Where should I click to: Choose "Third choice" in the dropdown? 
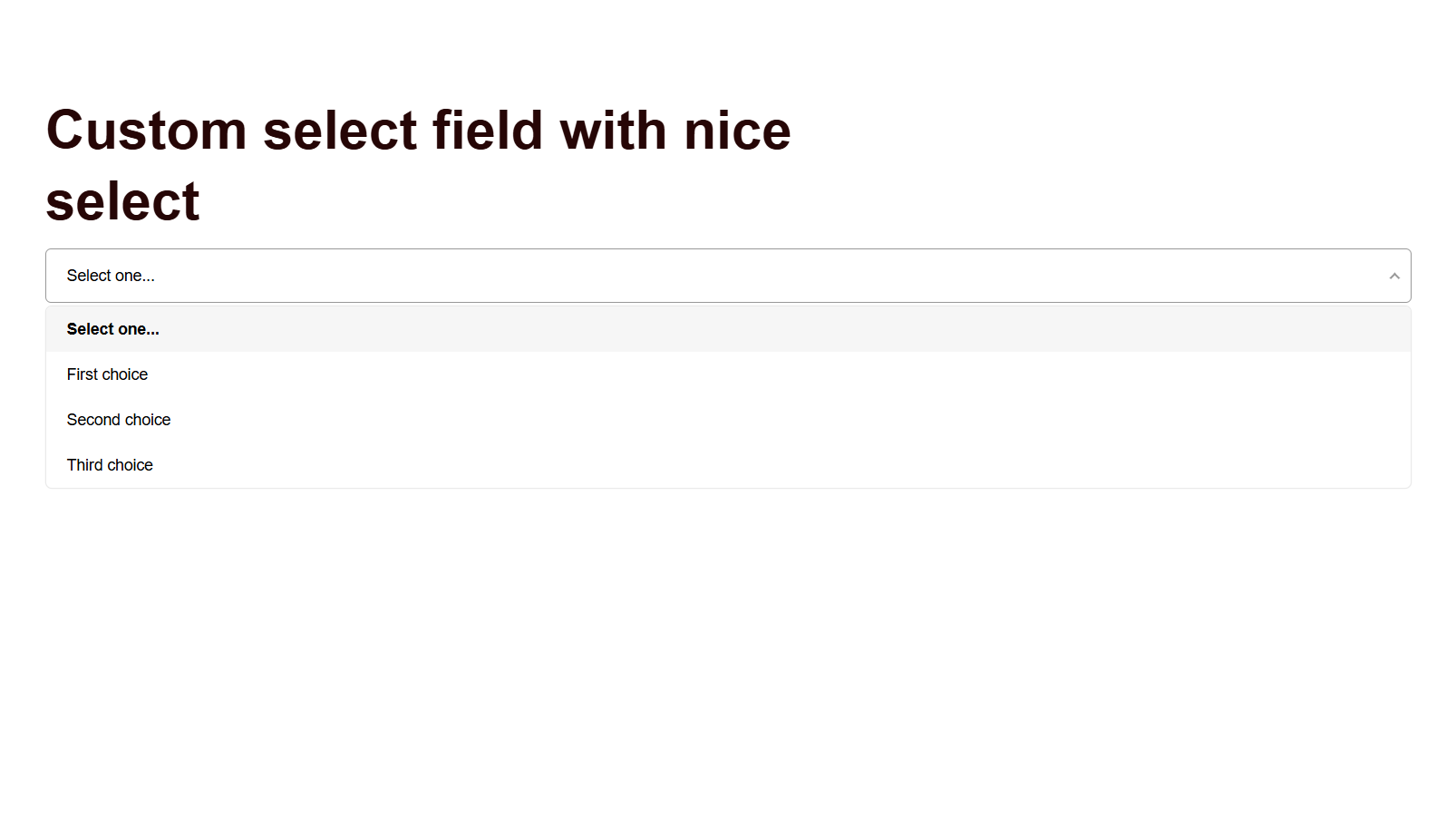coord(110,465)
